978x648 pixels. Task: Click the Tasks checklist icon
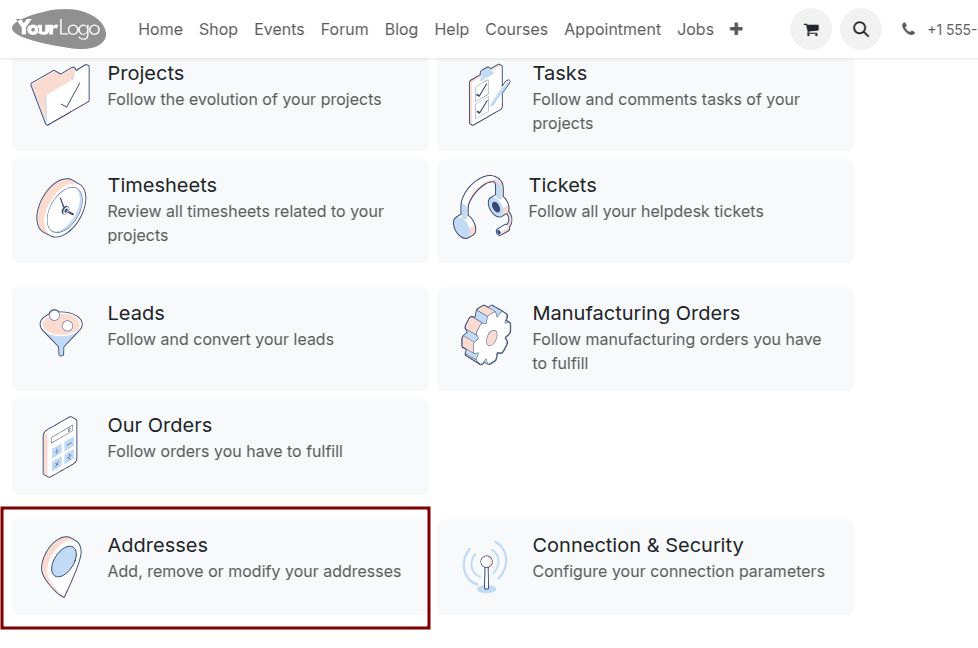point(489,95)
